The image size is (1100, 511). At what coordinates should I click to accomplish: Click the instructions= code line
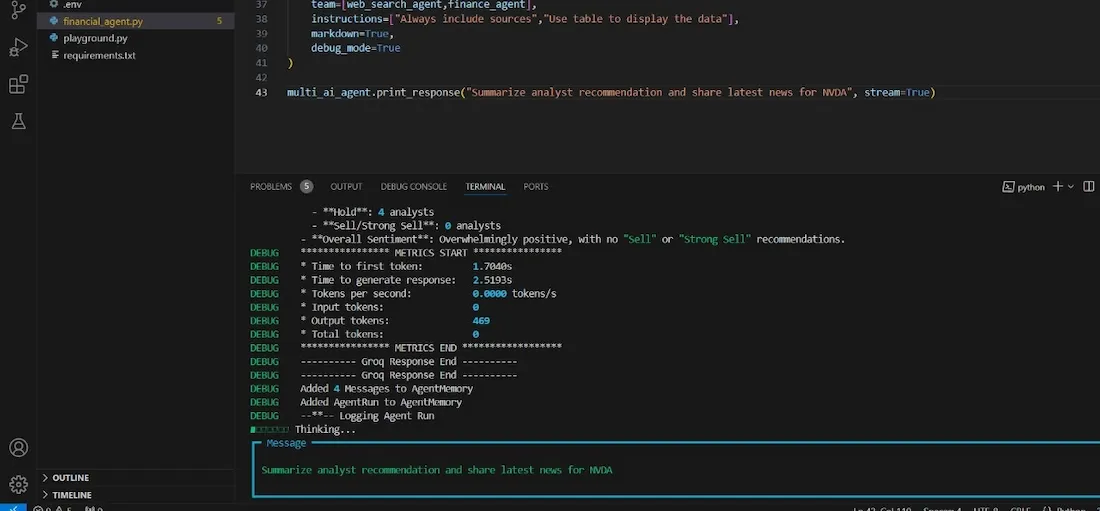click(525, 19)
